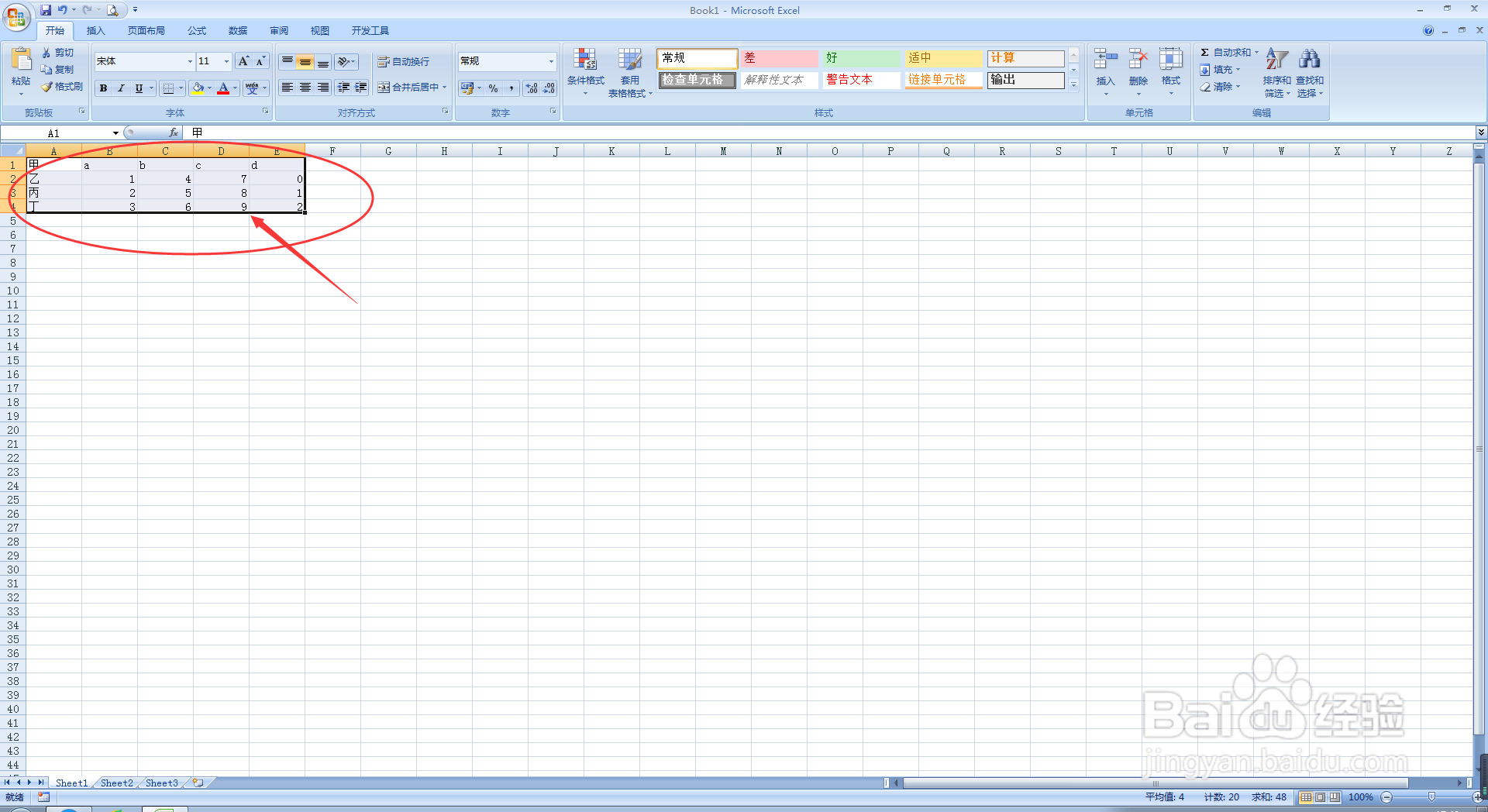Viewport: 1488px width, 812px height.
Task: Apply the yellow fill color bucket
Action: click(198, 88)
